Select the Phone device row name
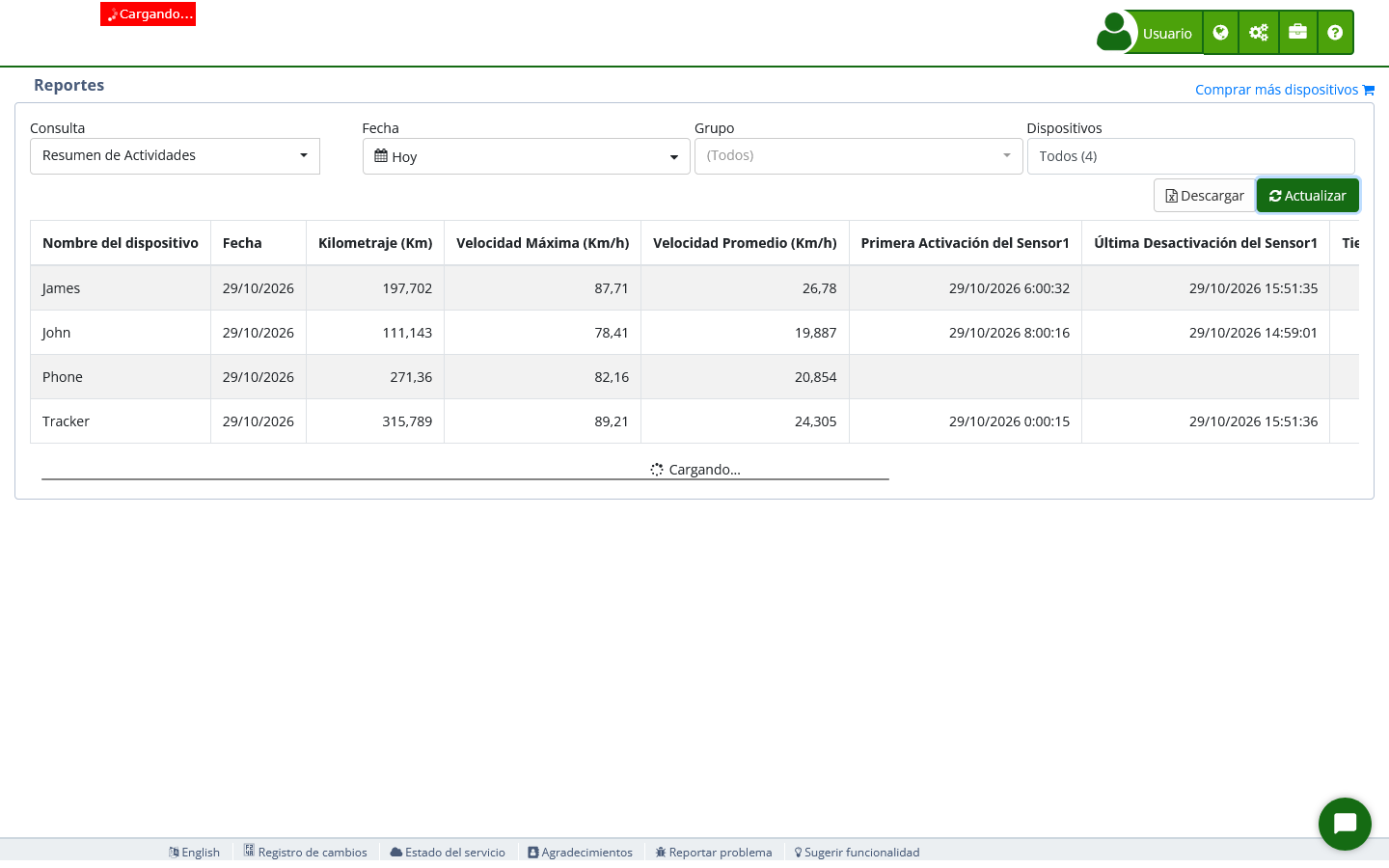The width and height of the screenshot is (1389, 868). (x=63, y=377)
